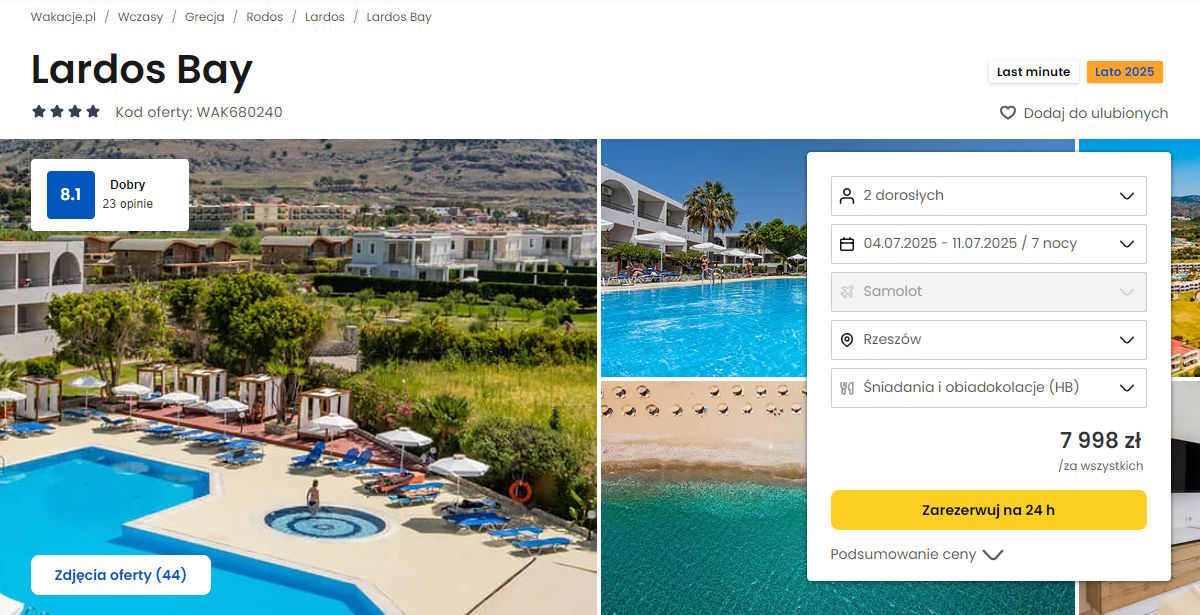
Task: Expand Podsumowanie ceny price summary
Action: (x=916, y=554)
